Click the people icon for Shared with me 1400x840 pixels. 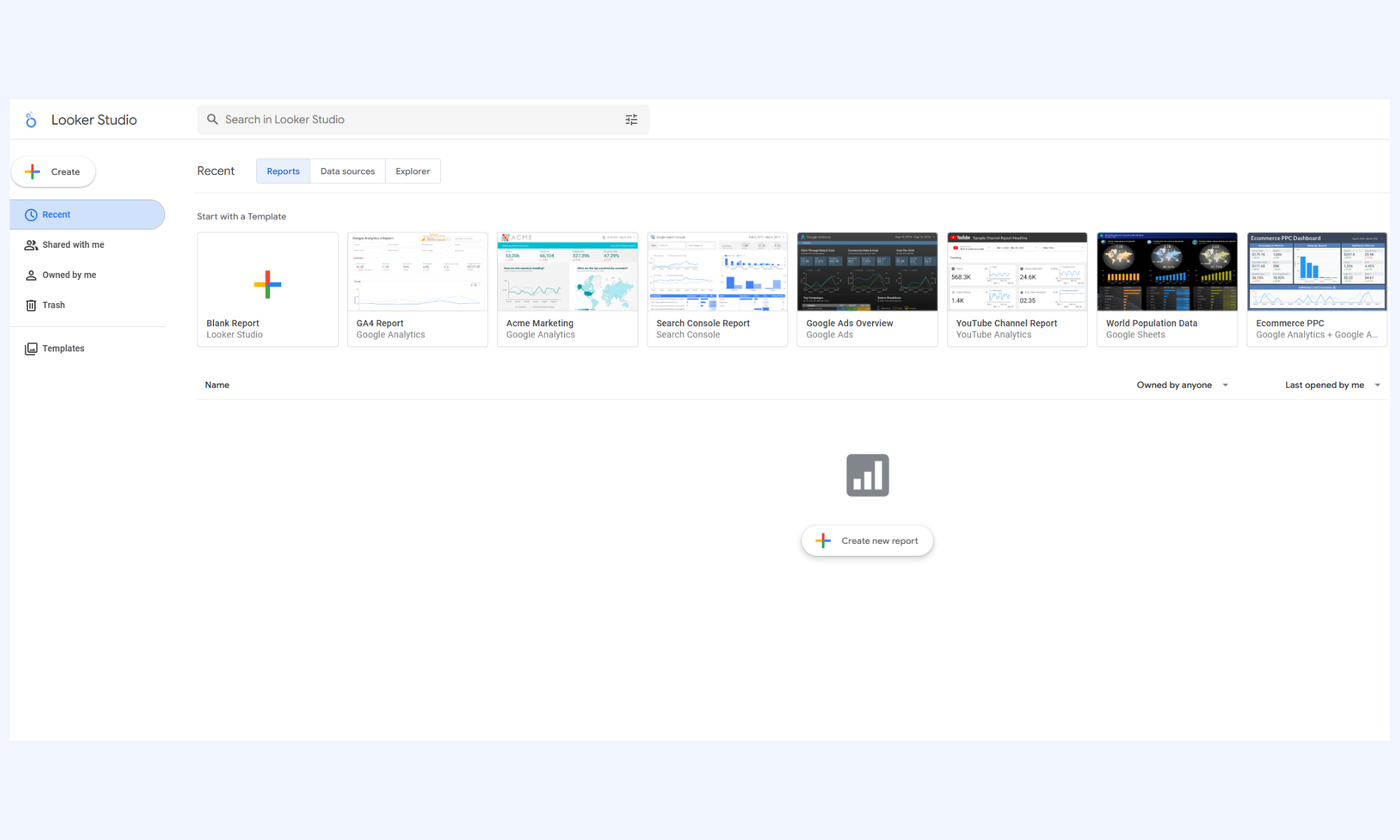(31, 245)
